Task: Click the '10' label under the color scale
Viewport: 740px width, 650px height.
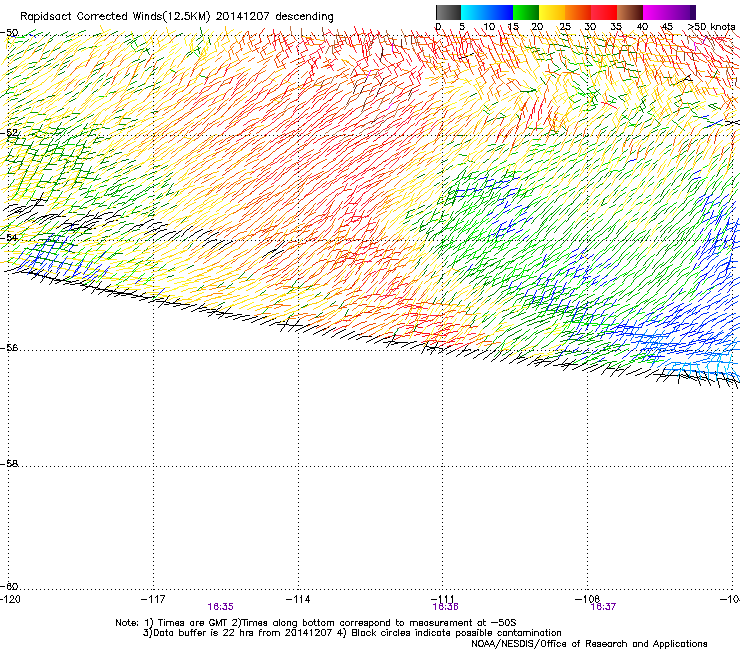Action: (489, 27)
